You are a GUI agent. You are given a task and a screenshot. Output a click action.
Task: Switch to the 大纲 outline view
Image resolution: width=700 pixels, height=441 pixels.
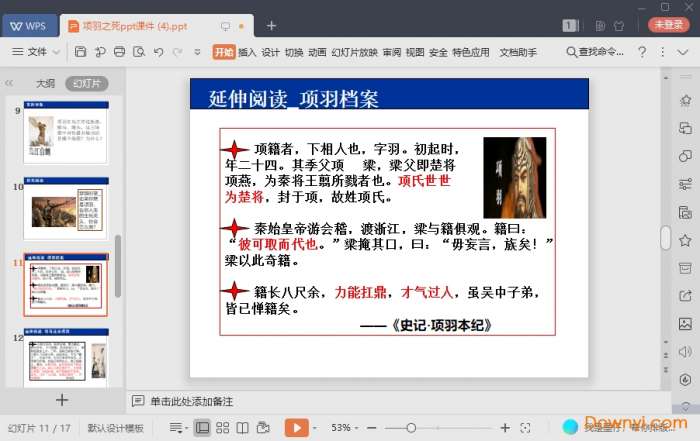click(x=45, y=83)
